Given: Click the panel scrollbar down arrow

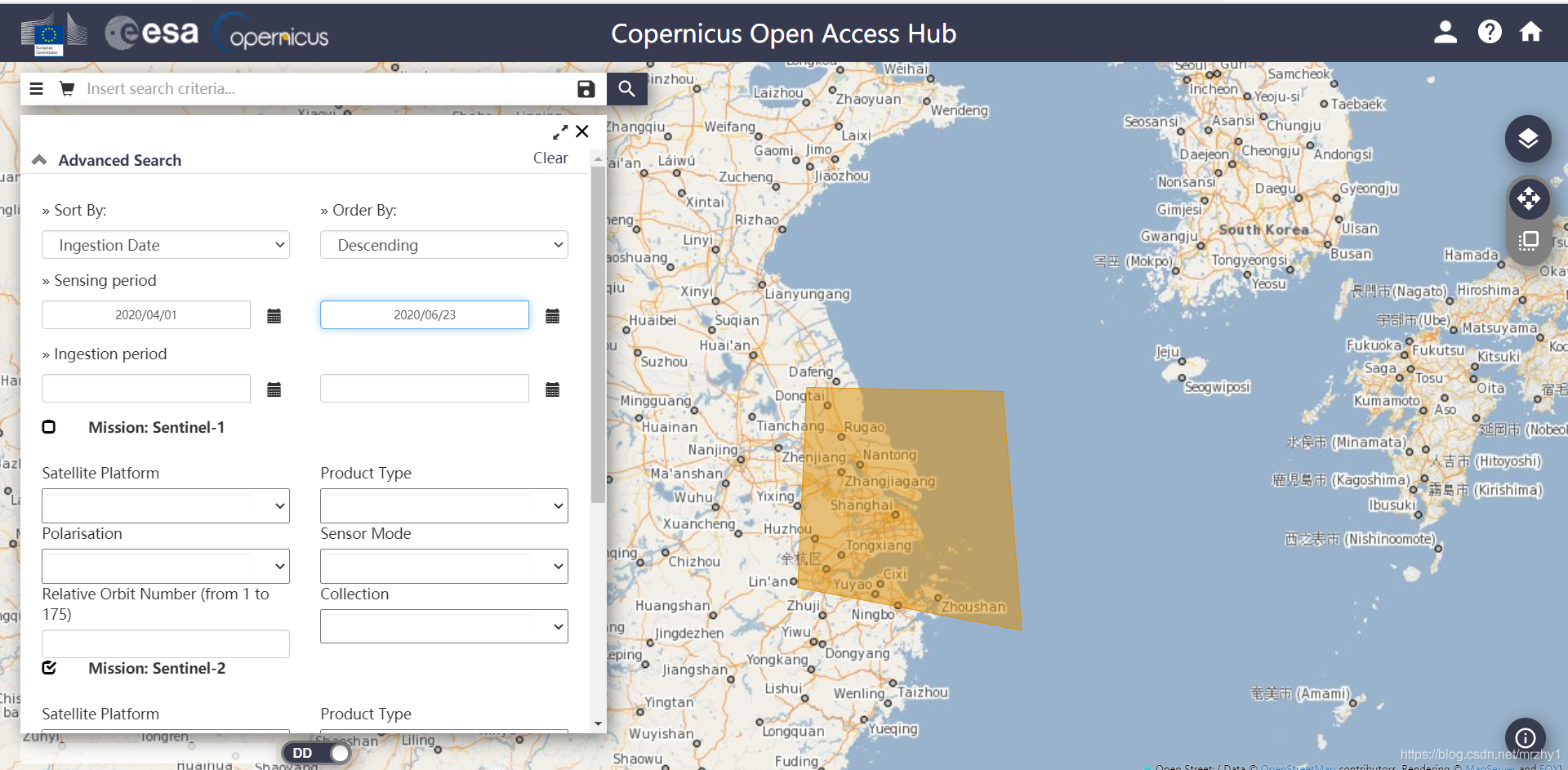Looking at the screenshot, I should click(x=599, y=724).
